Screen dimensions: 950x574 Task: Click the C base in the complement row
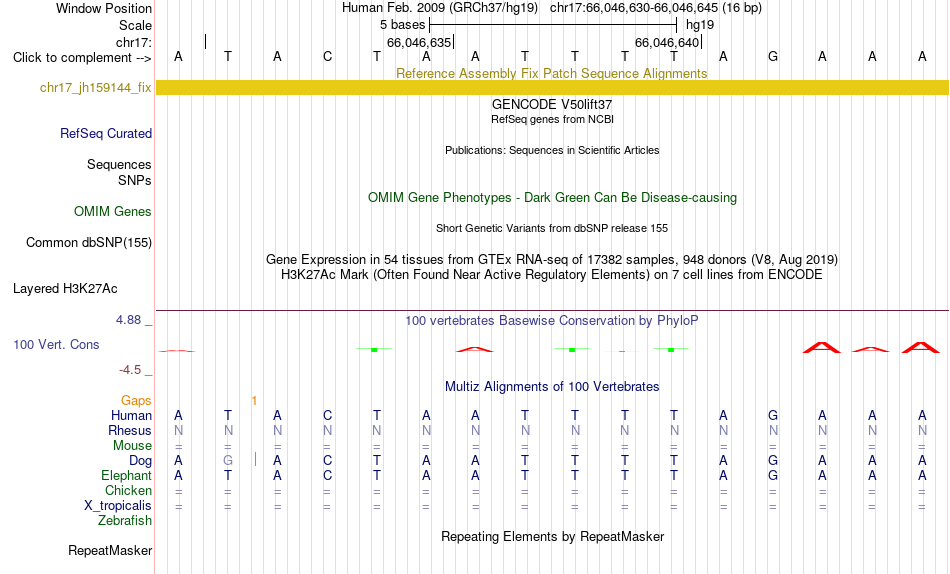tap(327, 56)
